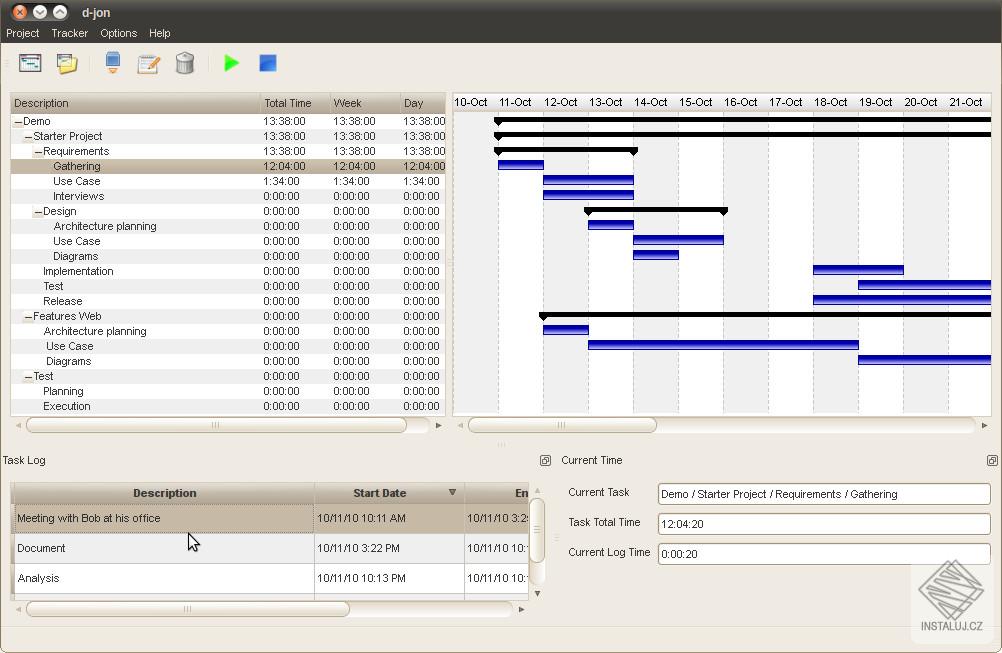Select the Gathering task row
Screen dimensions: 1002x653
pyautogui.click(x=228, y=166)
